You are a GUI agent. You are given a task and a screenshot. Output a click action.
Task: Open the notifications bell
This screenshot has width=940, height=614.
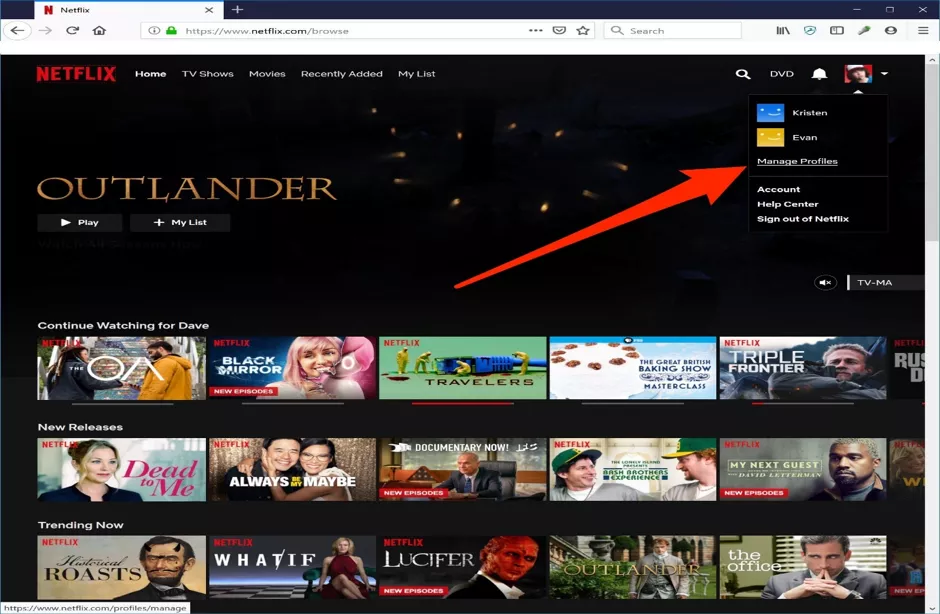pyautogui.click(x=818, y=73)
